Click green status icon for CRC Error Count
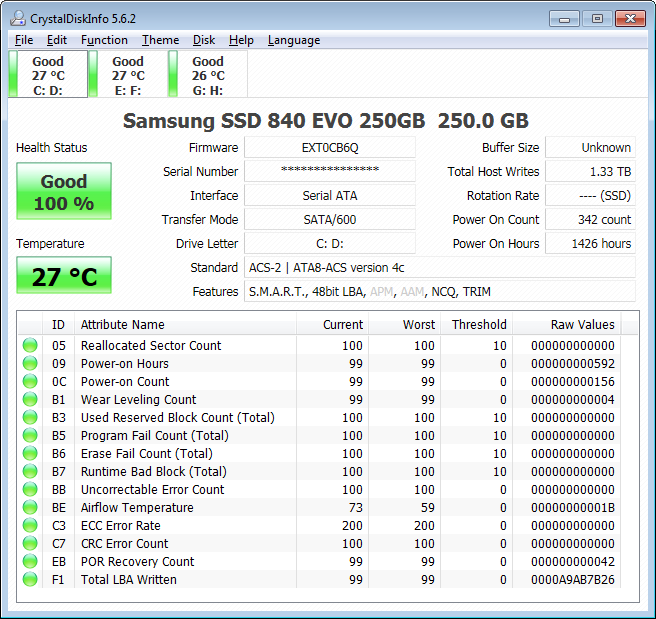Viewport: 656px width, 619px height. click(30, 543)
